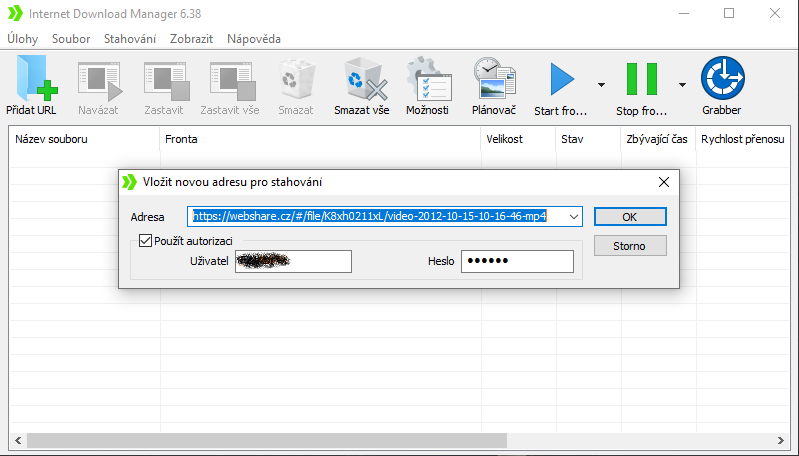799x456 pixels.
Task: Open the Plánovač scheduler icon
Action: click(494, 78)
